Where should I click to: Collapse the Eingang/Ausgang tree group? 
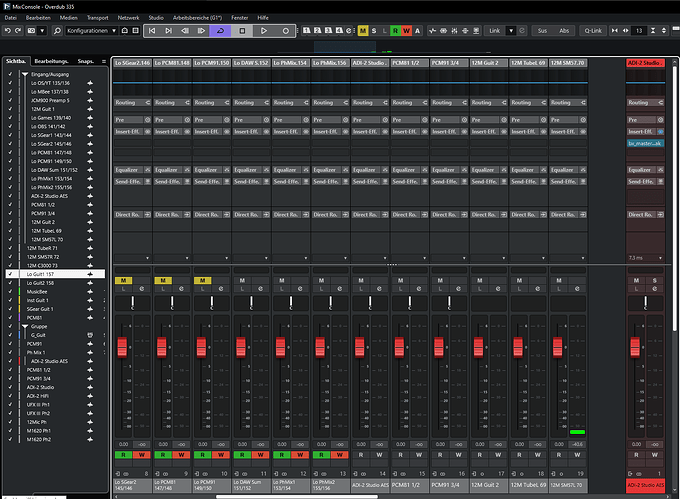click(x=23, y=76)
